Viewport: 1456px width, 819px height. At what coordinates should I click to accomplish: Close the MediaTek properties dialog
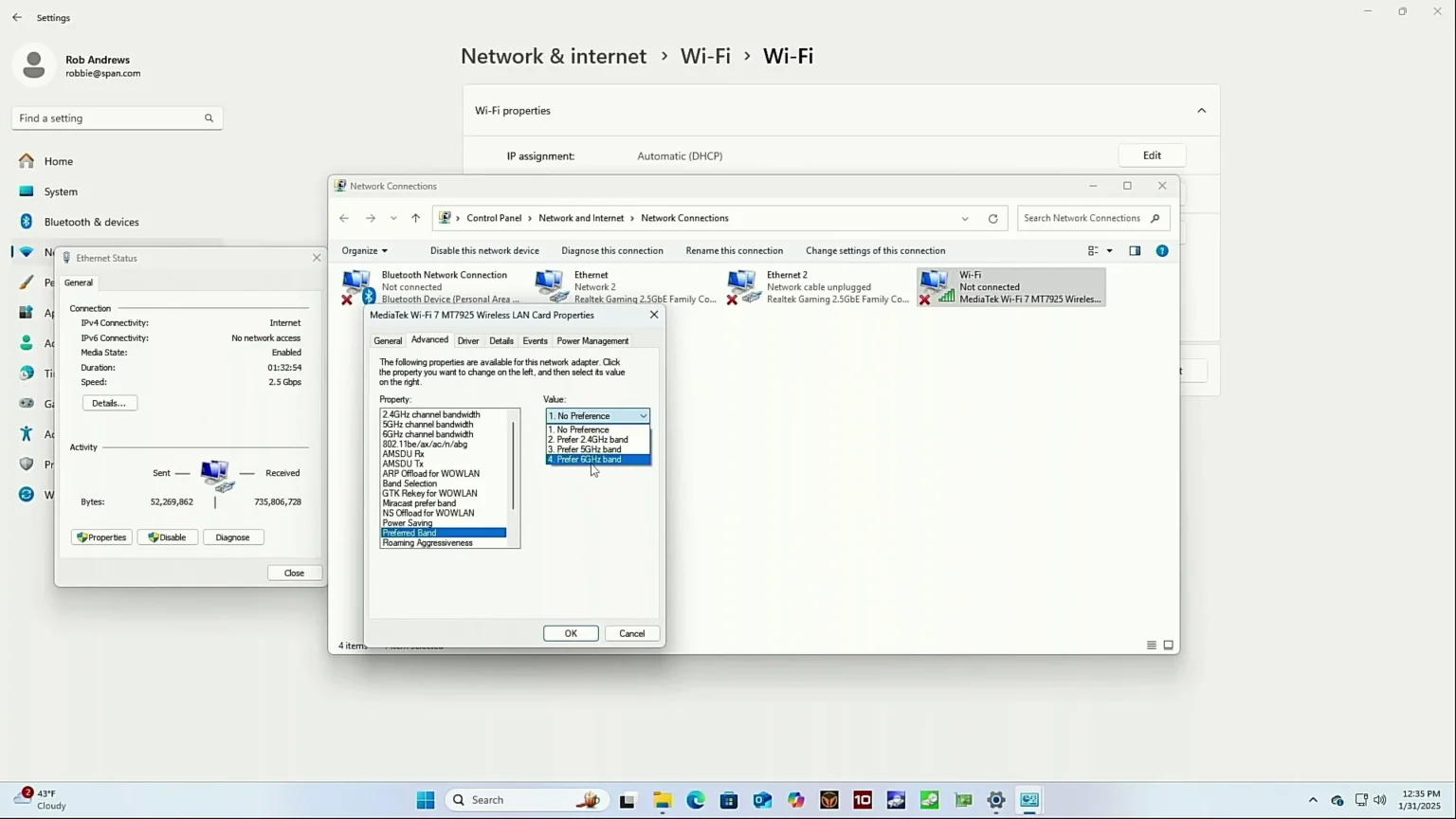tap(654, 315)
